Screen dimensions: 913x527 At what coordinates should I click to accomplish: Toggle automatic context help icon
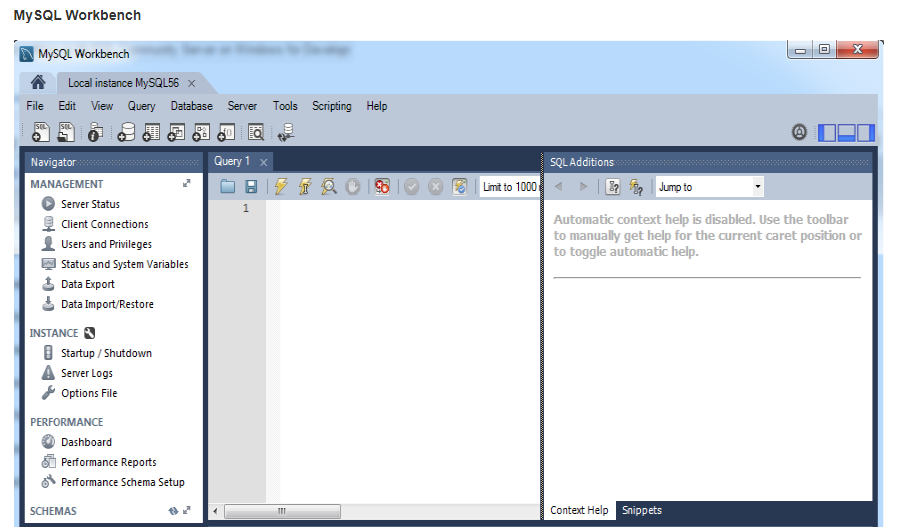pos(636,187)
